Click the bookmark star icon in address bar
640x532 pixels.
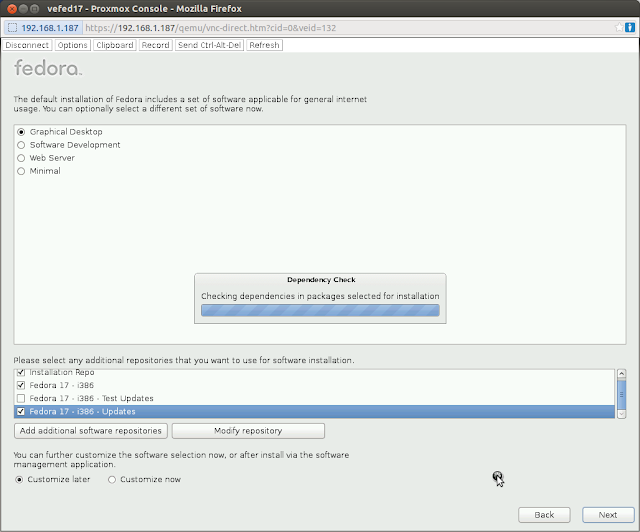tap(619, 27)
